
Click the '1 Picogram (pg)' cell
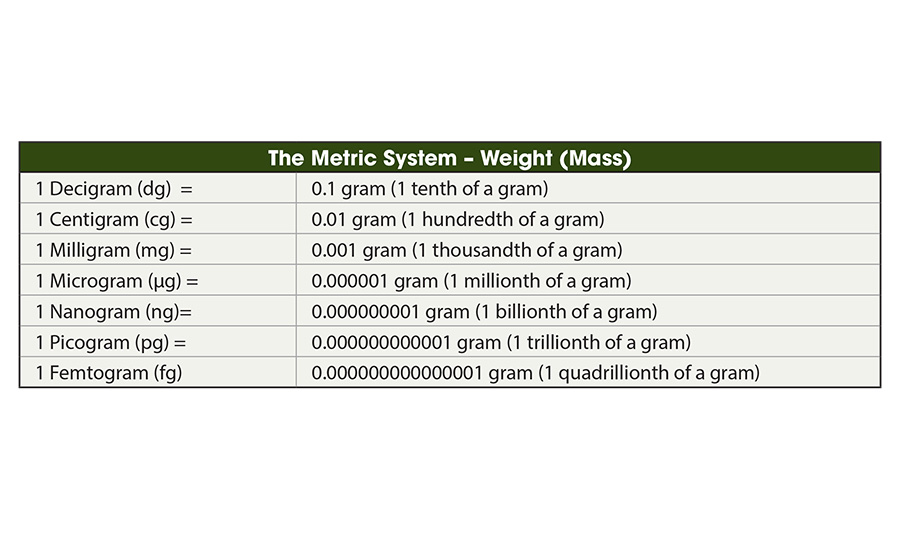click(x=109, y=343)
